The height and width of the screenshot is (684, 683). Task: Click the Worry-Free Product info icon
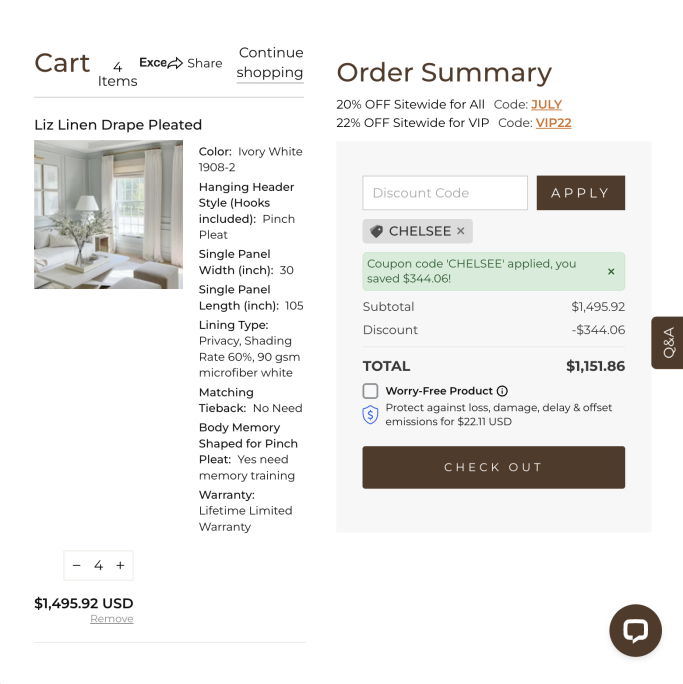click(502, 391)
